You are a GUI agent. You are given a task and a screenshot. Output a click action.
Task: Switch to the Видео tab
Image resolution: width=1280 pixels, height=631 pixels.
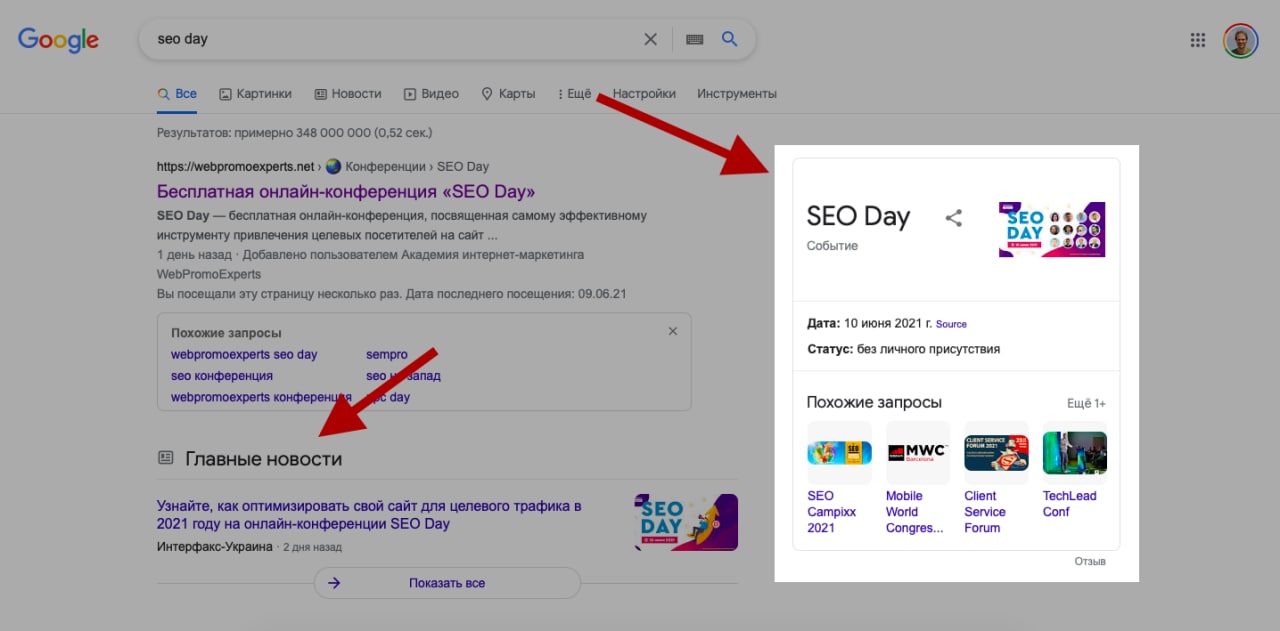(x=431, y=94)
